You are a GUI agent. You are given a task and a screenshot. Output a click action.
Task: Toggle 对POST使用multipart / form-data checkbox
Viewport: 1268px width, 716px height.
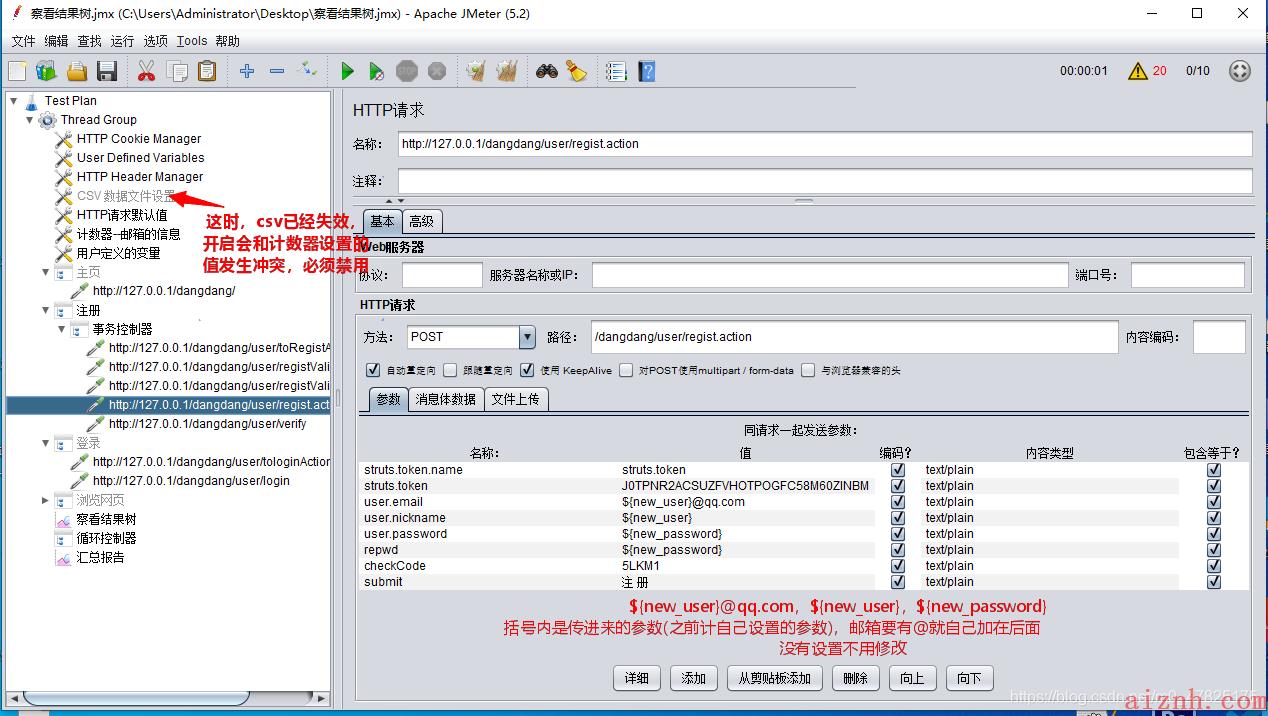(626, 370)
